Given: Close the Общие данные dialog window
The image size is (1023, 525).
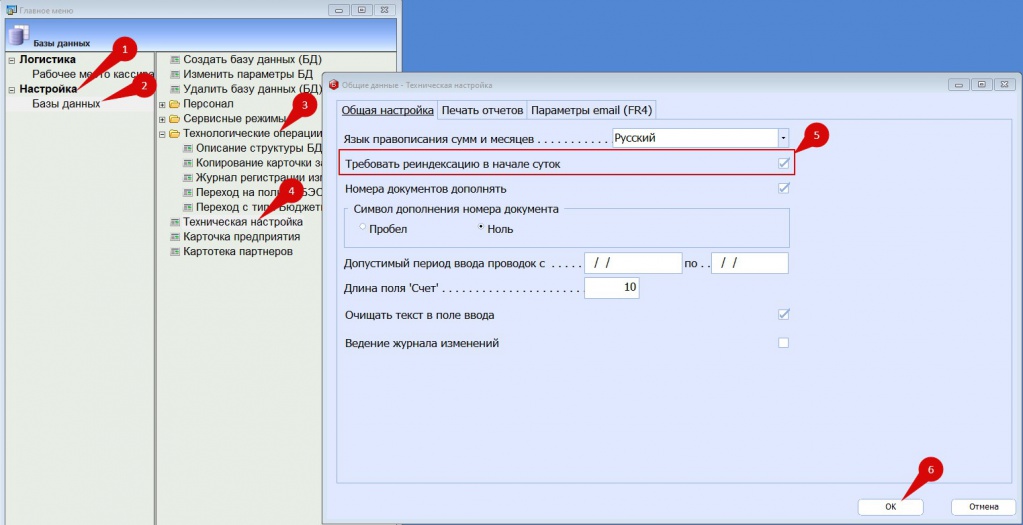Looking at the screenshot, I should 1003,85.
